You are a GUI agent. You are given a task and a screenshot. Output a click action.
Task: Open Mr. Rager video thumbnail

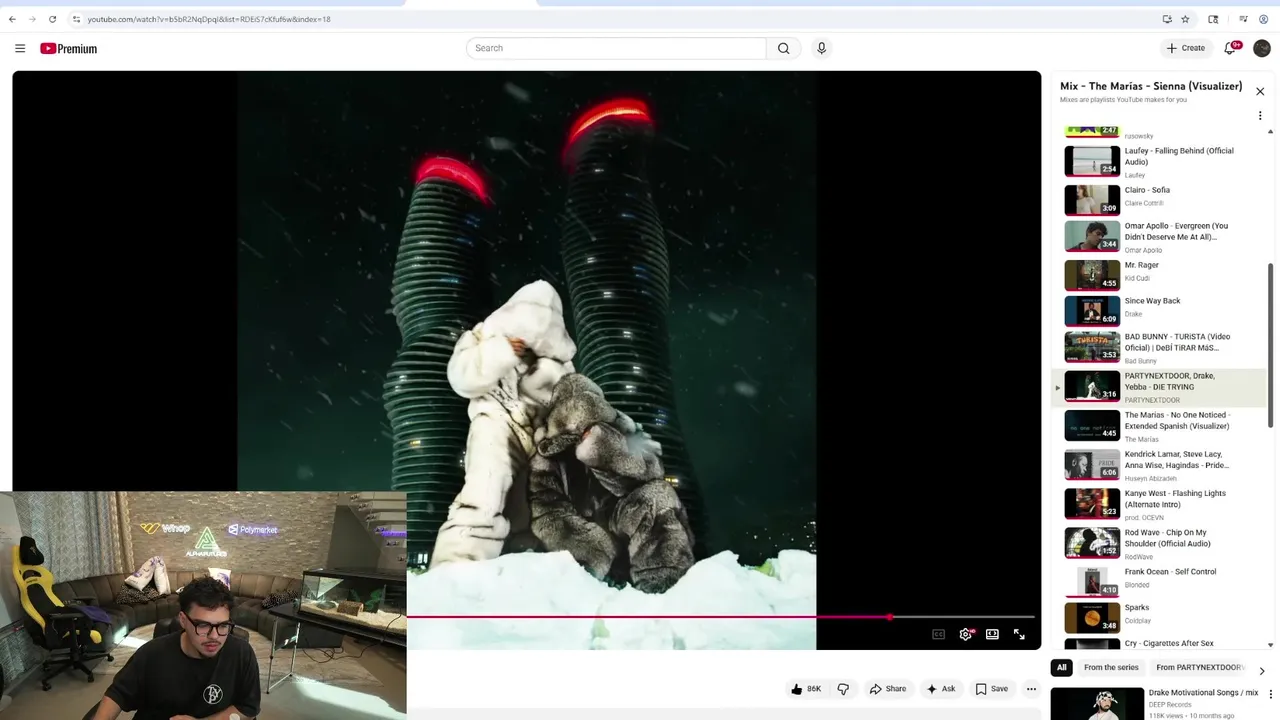1092,275
